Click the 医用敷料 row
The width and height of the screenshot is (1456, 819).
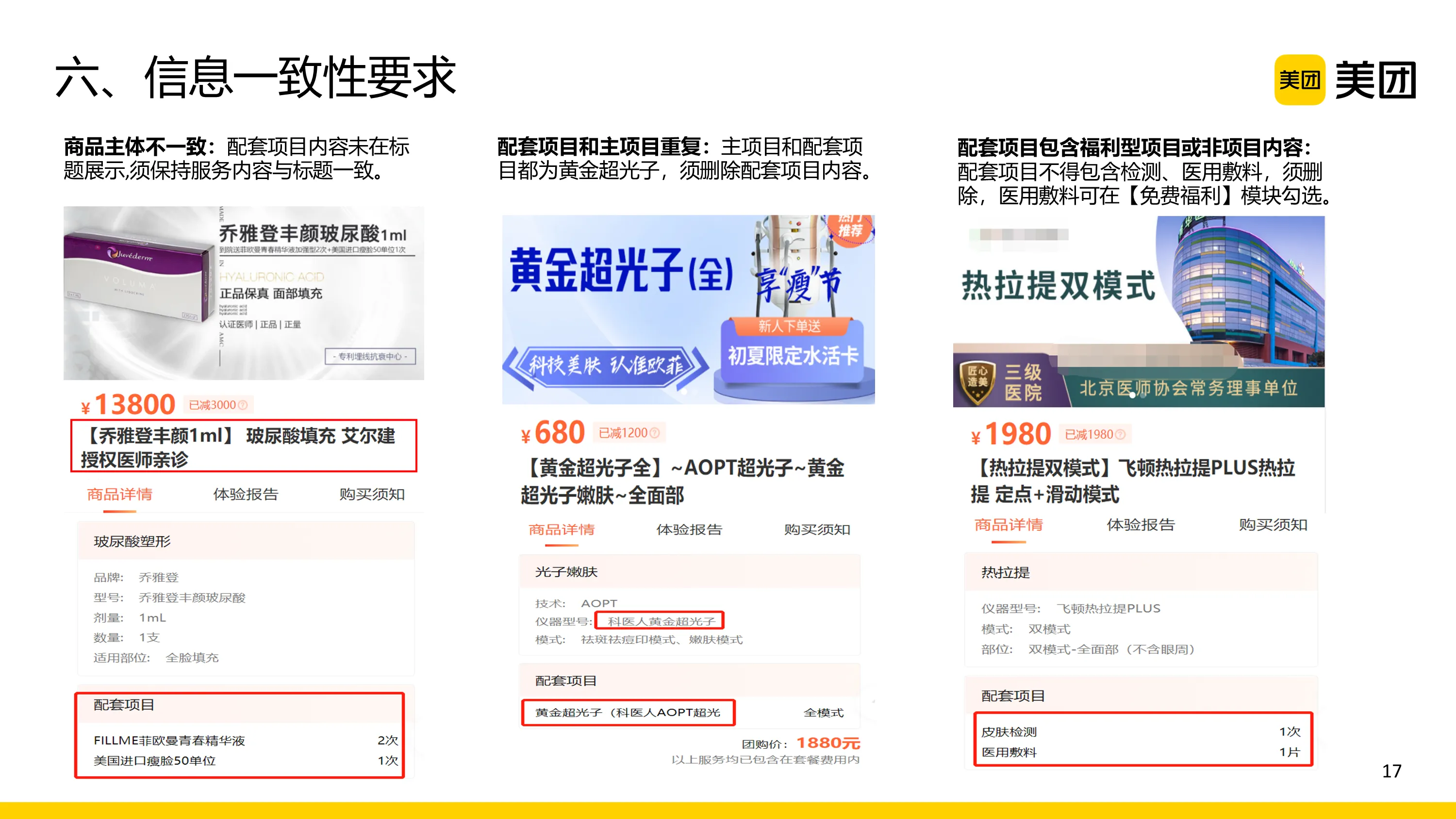1141,753
